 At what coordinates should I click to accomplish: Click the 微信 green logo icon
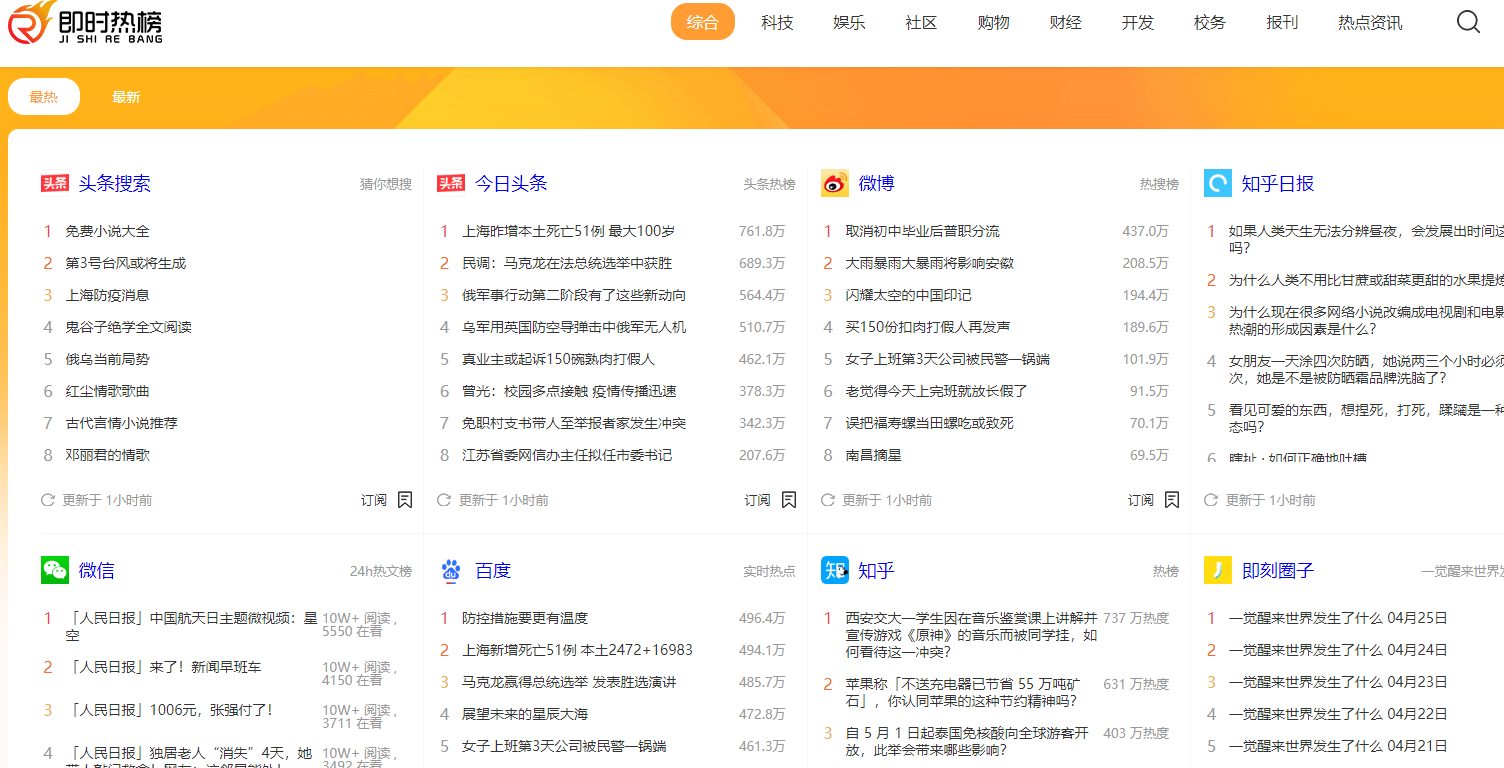(55, 570)
